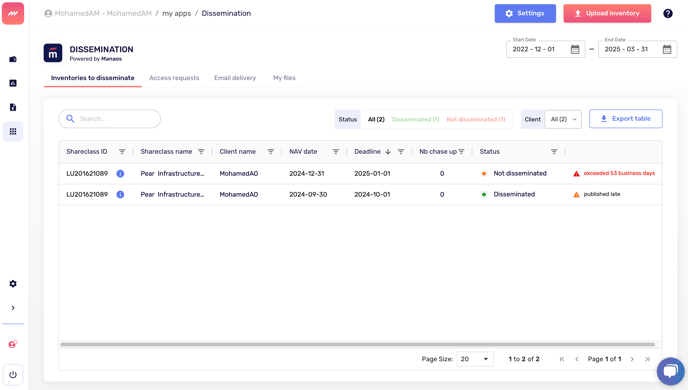This screenshot has width=688, height=390.
Task: Click the 2024-12-31 NAV date cell
Action: pos(307,174)
